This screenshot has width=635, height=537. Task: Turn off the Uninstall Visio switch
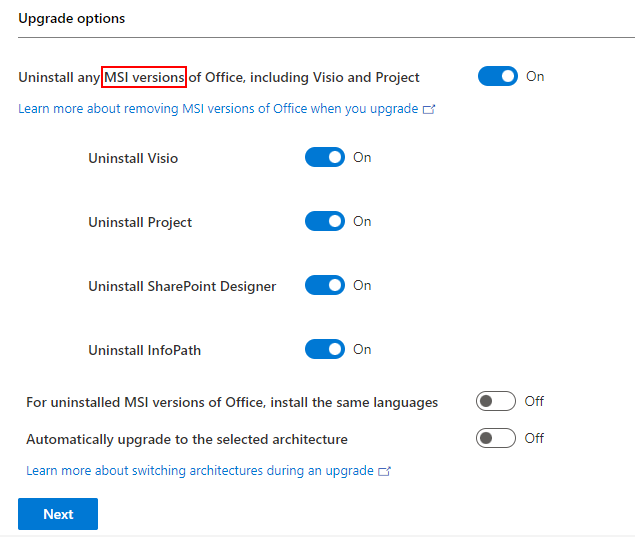(324, 157)
